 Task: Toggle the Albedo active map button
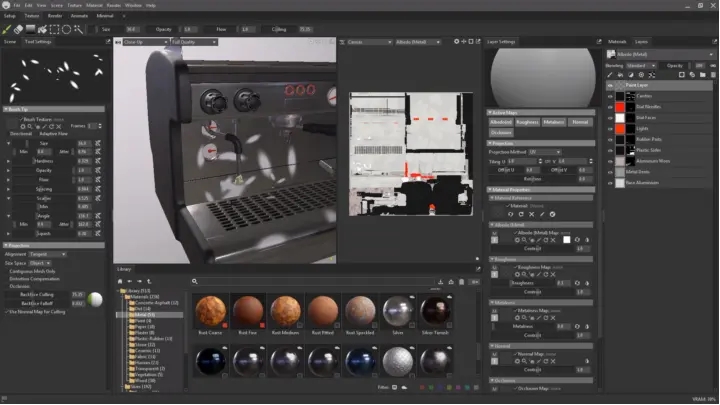pos(501,122)
